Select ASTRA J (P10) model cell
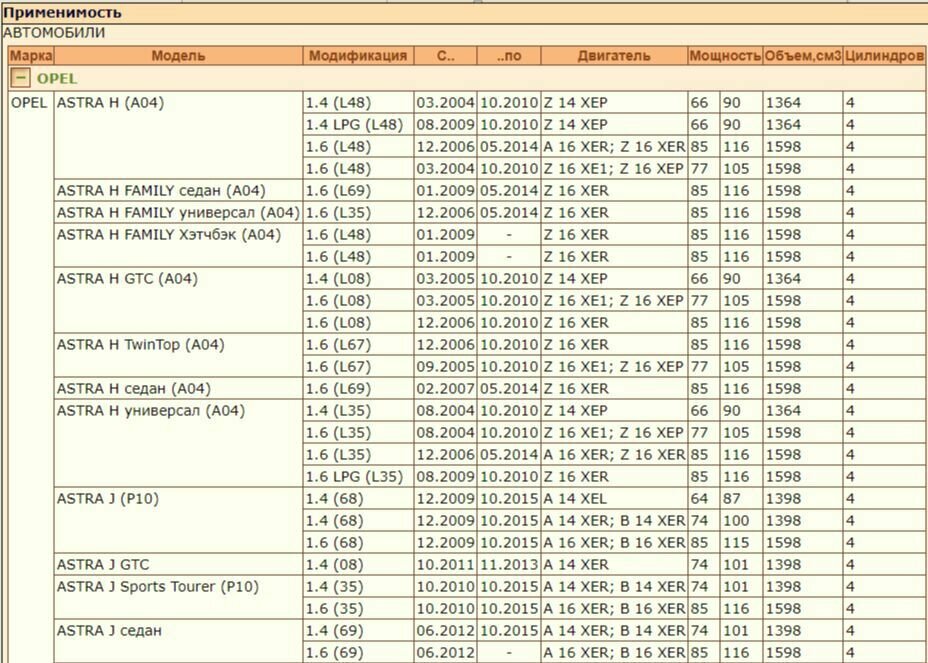 (x=178, y=521)
